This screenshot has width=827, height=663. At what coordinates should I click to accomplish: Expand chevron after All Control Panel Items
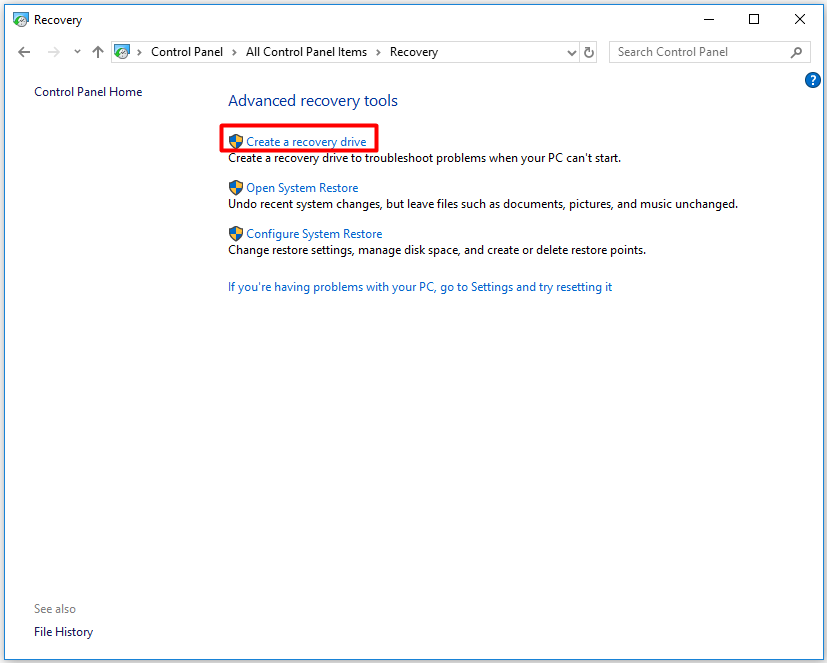(379, 52)
